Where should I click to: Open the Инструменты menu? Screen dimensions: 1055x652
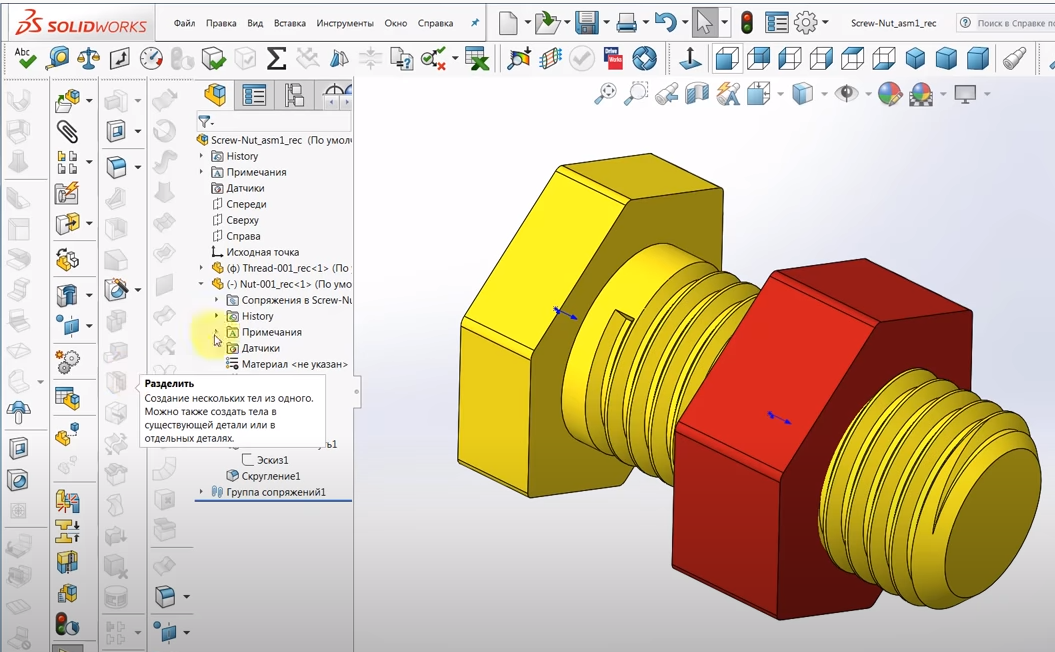point(345,23)
